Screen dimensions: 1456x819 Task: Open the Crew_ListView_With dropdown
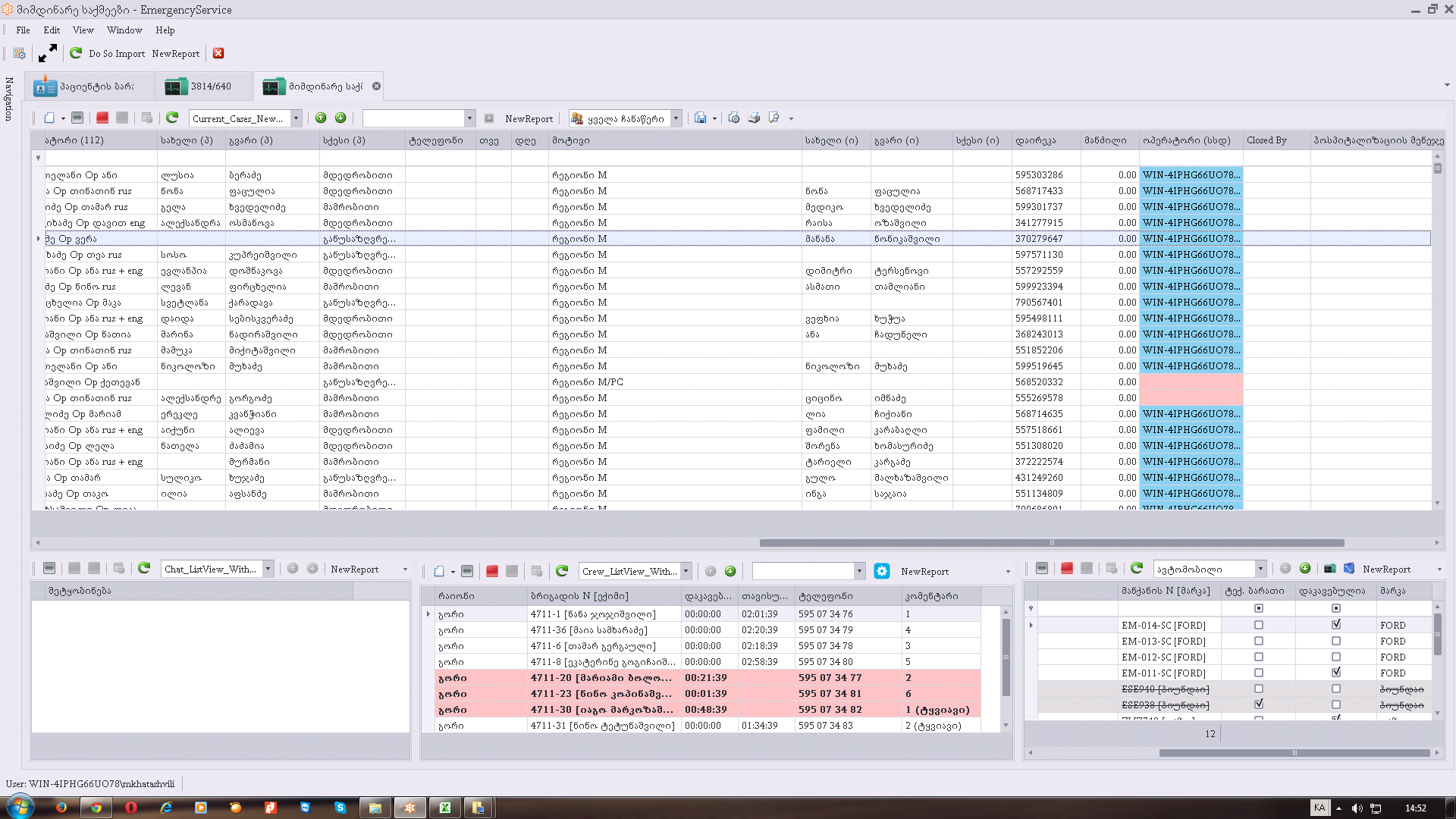(x=686, y=572)
